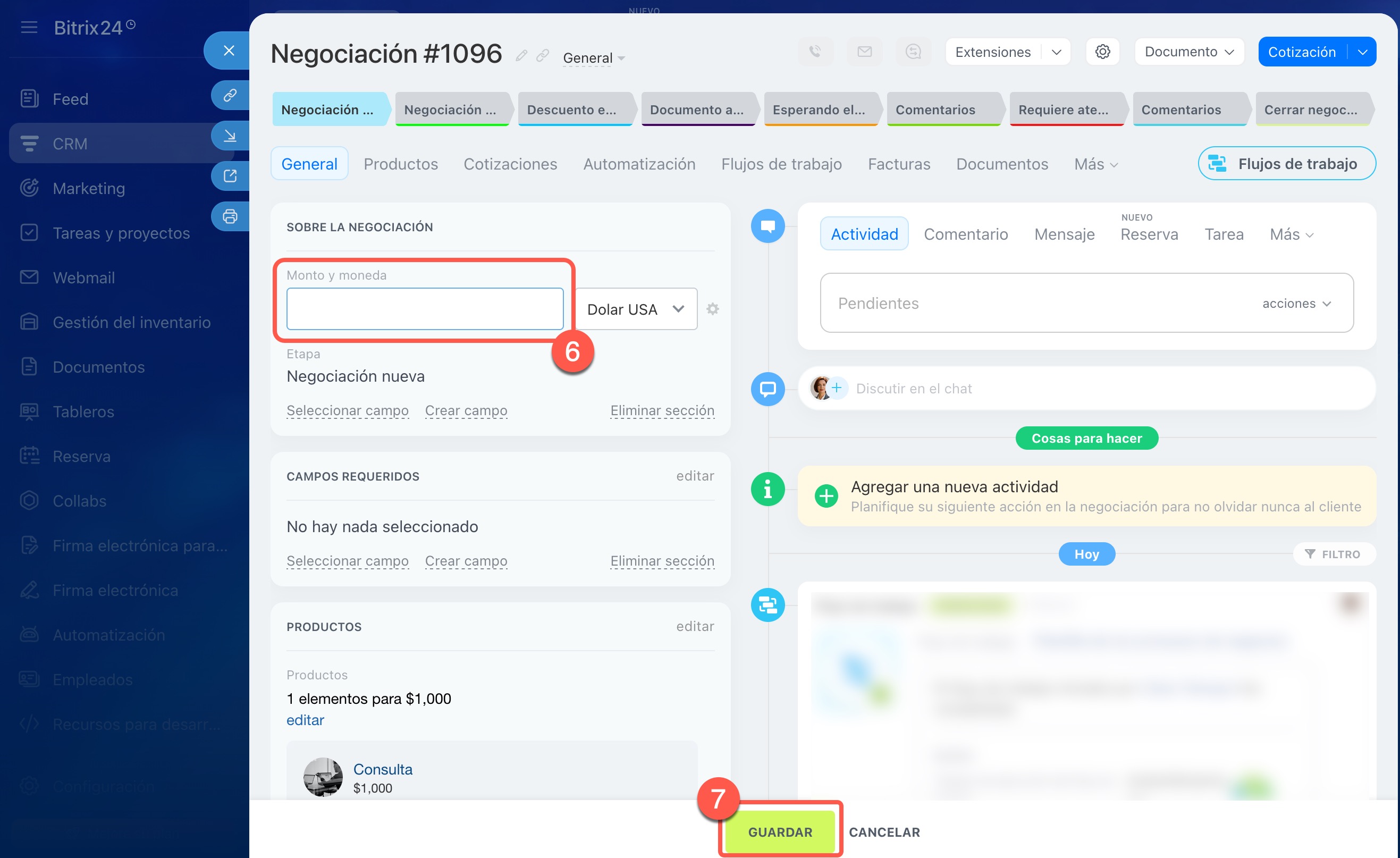Click green plus to add new activity
This screenshot has height=858, width=1400.
click(826, 496)
